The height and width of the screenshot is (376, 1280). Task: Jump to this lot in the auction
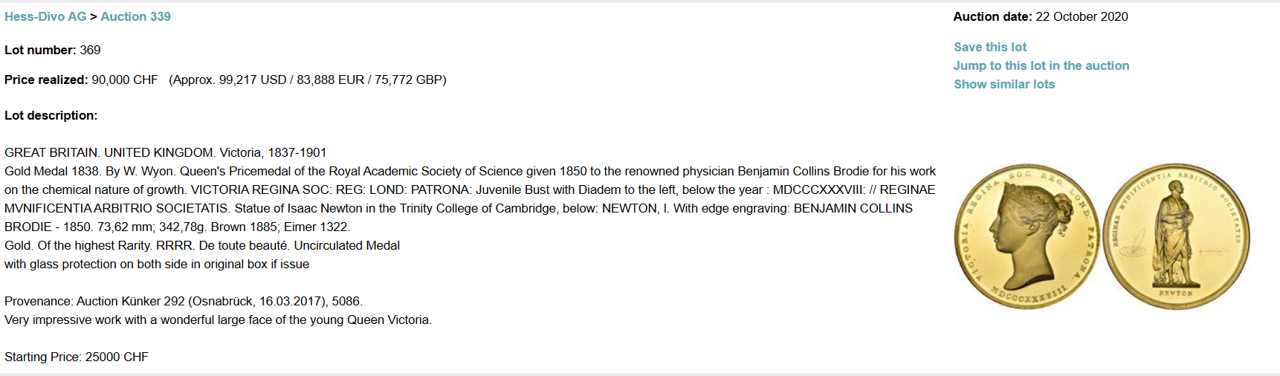click(1041, 66)
